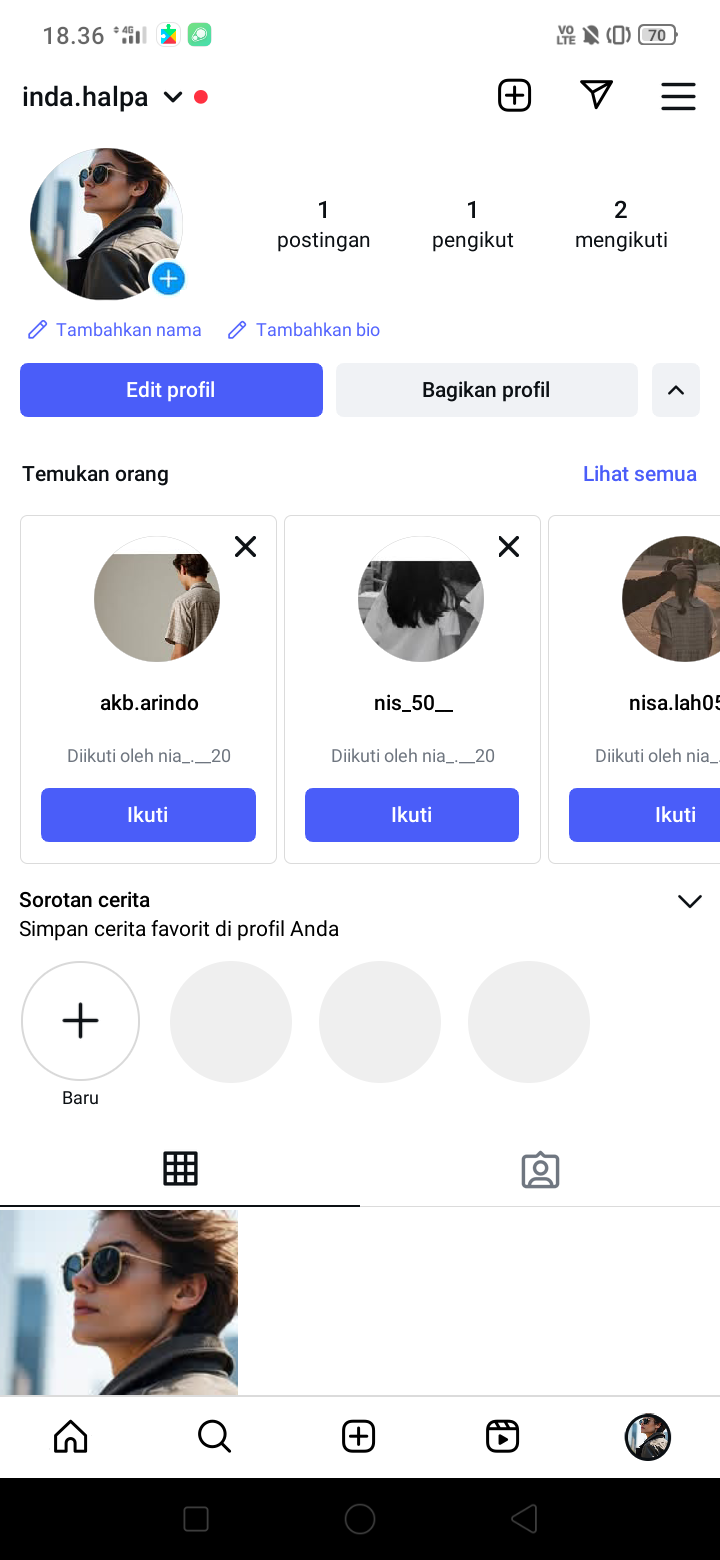Open Reels icon in bottom bar

tap(502, 1437)
